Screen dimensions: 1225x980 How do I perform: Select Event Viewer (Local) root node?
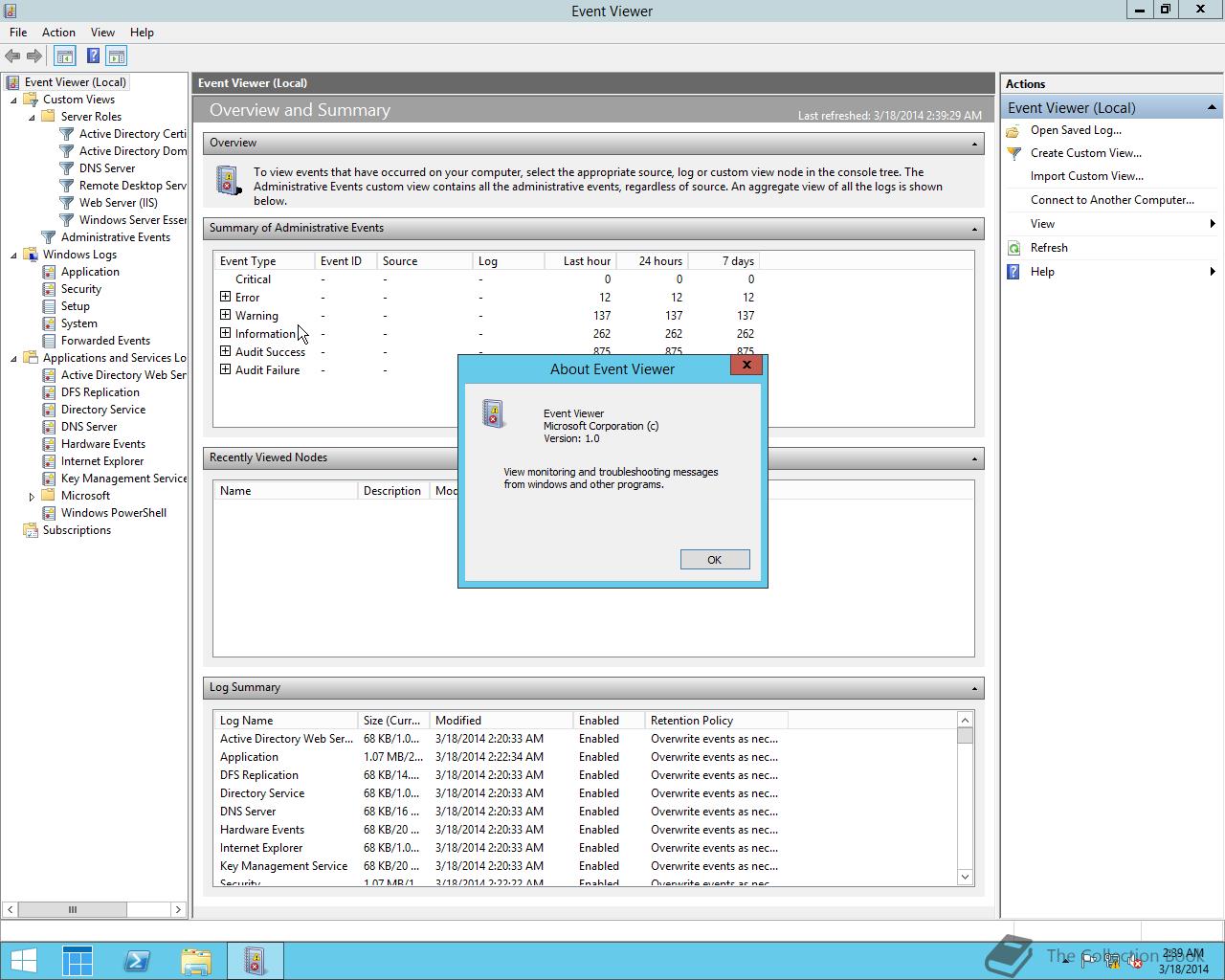75,82
